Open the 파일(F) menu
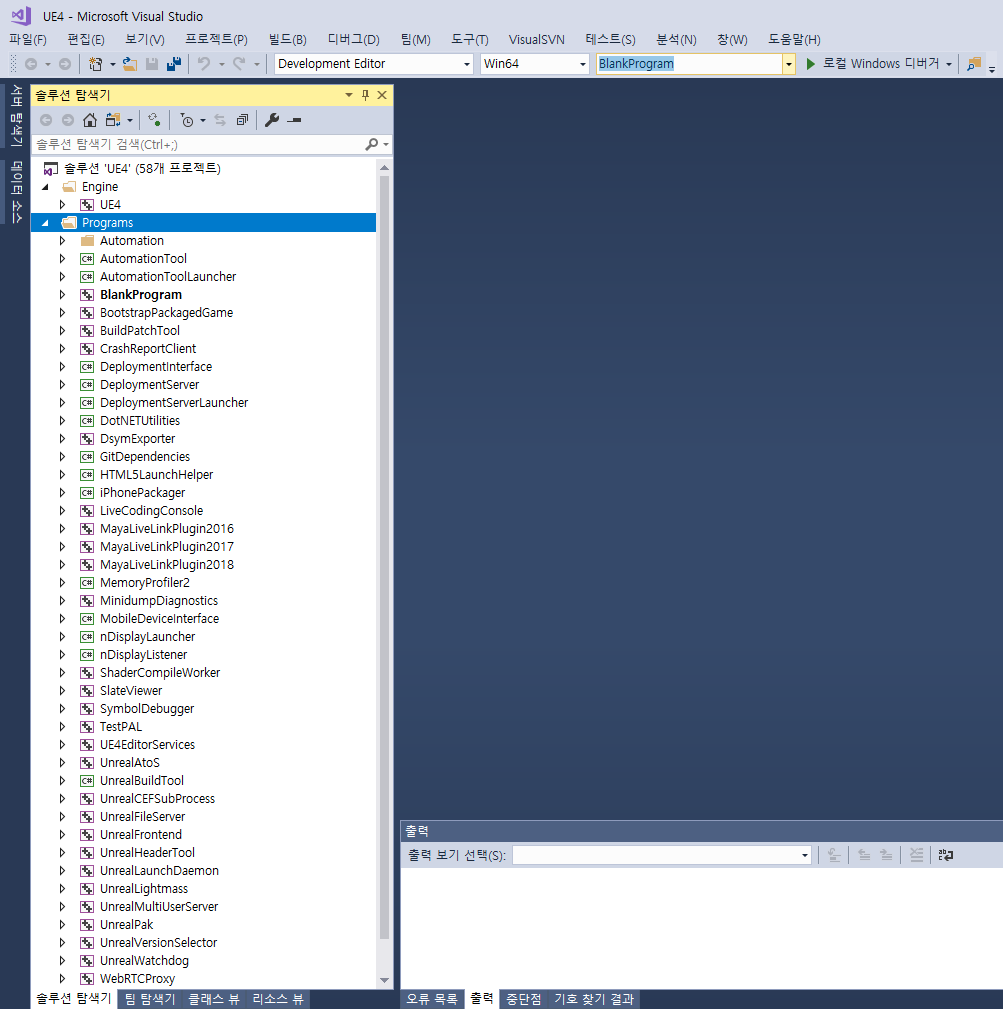Image resolution: width=1003 pixels, height=1009 pixels. (x=28, y=39)
